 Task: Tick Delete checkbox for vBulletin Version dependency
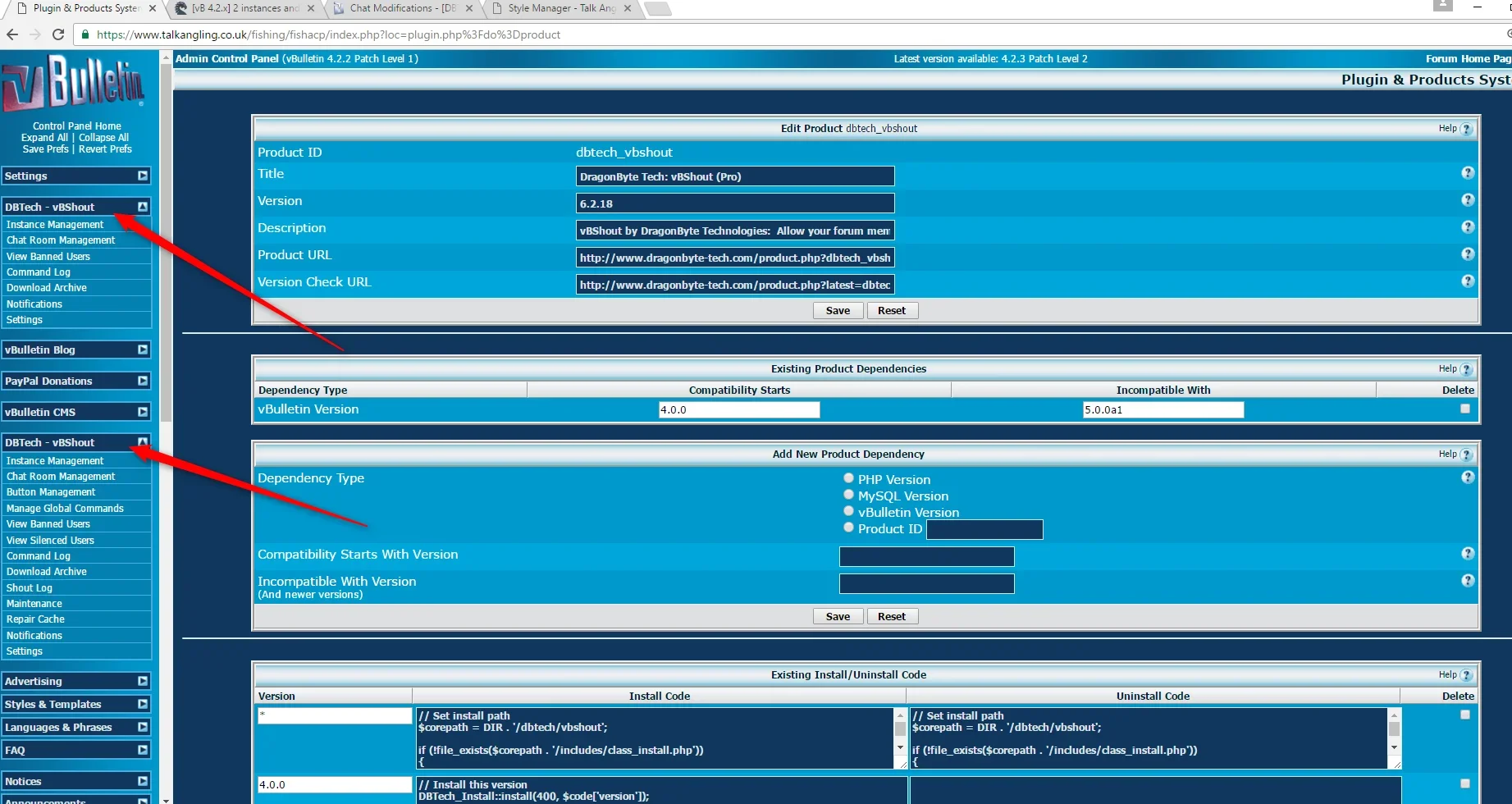click(x=1465, y=409)
